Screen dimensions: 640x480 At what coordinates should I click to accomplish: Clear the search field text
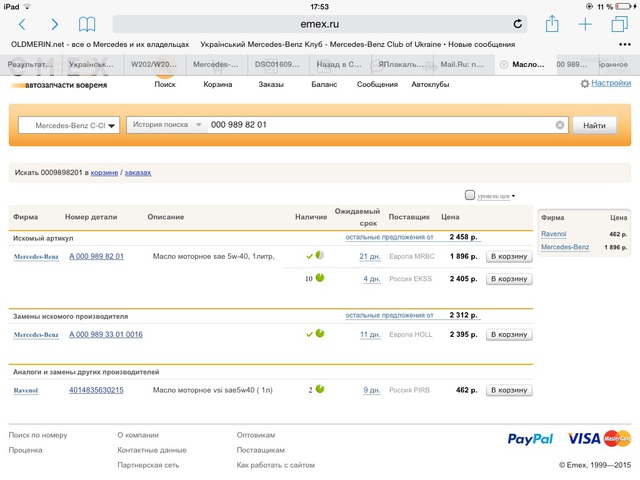click(x=560, y=125)
